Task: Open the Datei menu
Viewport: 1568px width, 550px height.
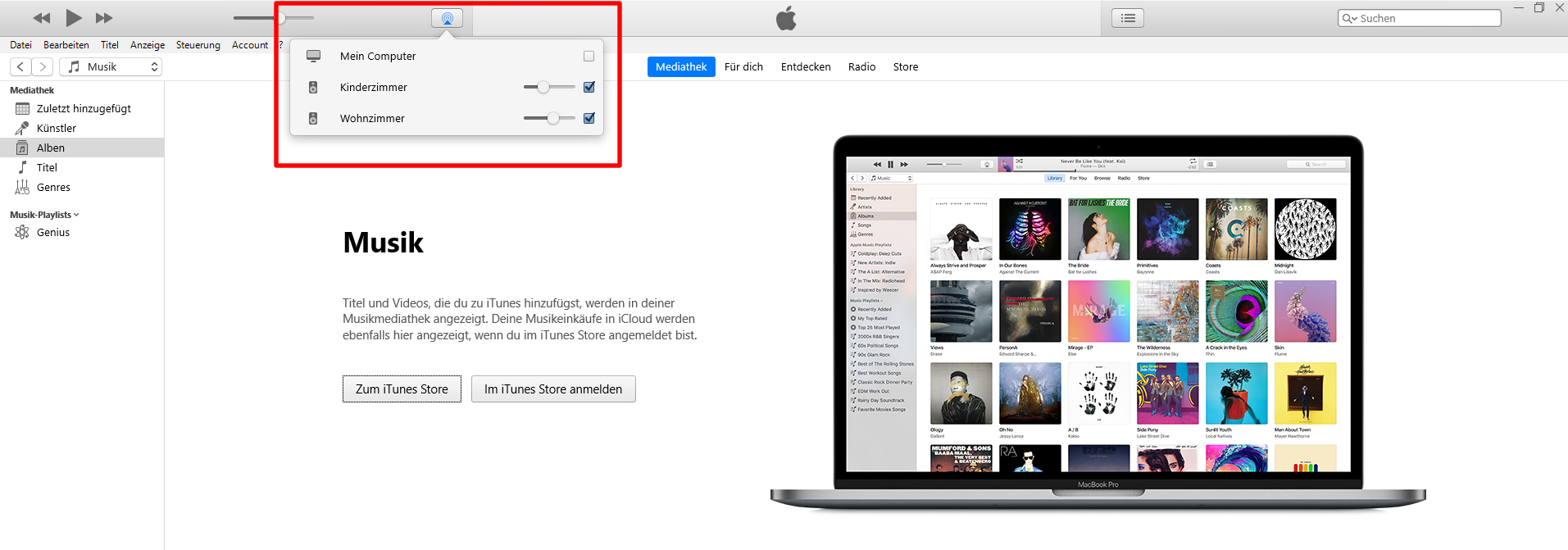Action: 20,45
